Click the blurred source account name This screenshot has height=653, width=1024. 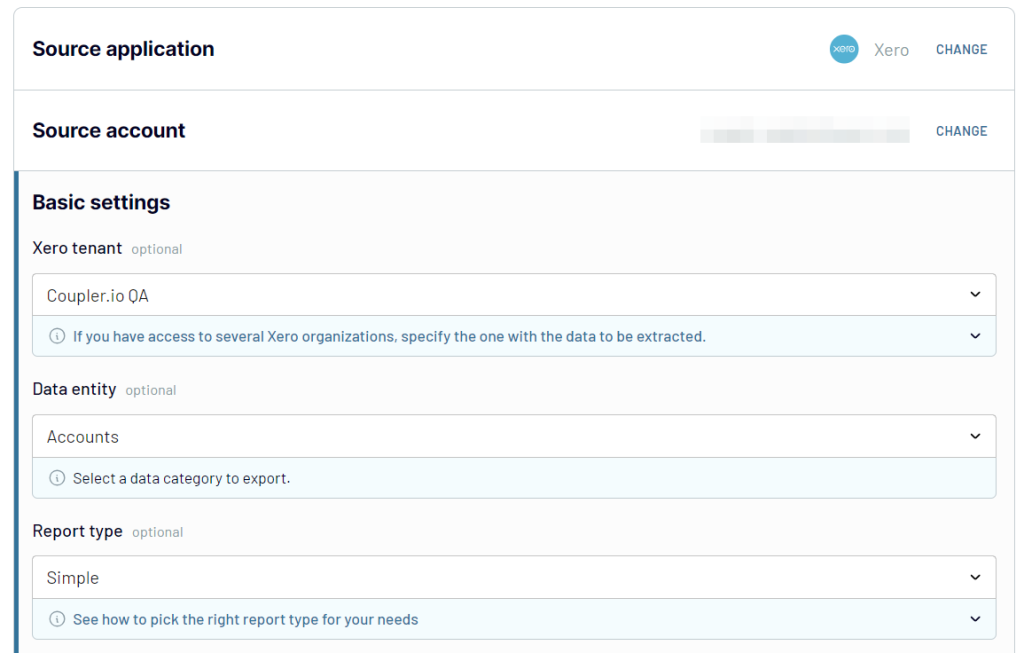805,130
